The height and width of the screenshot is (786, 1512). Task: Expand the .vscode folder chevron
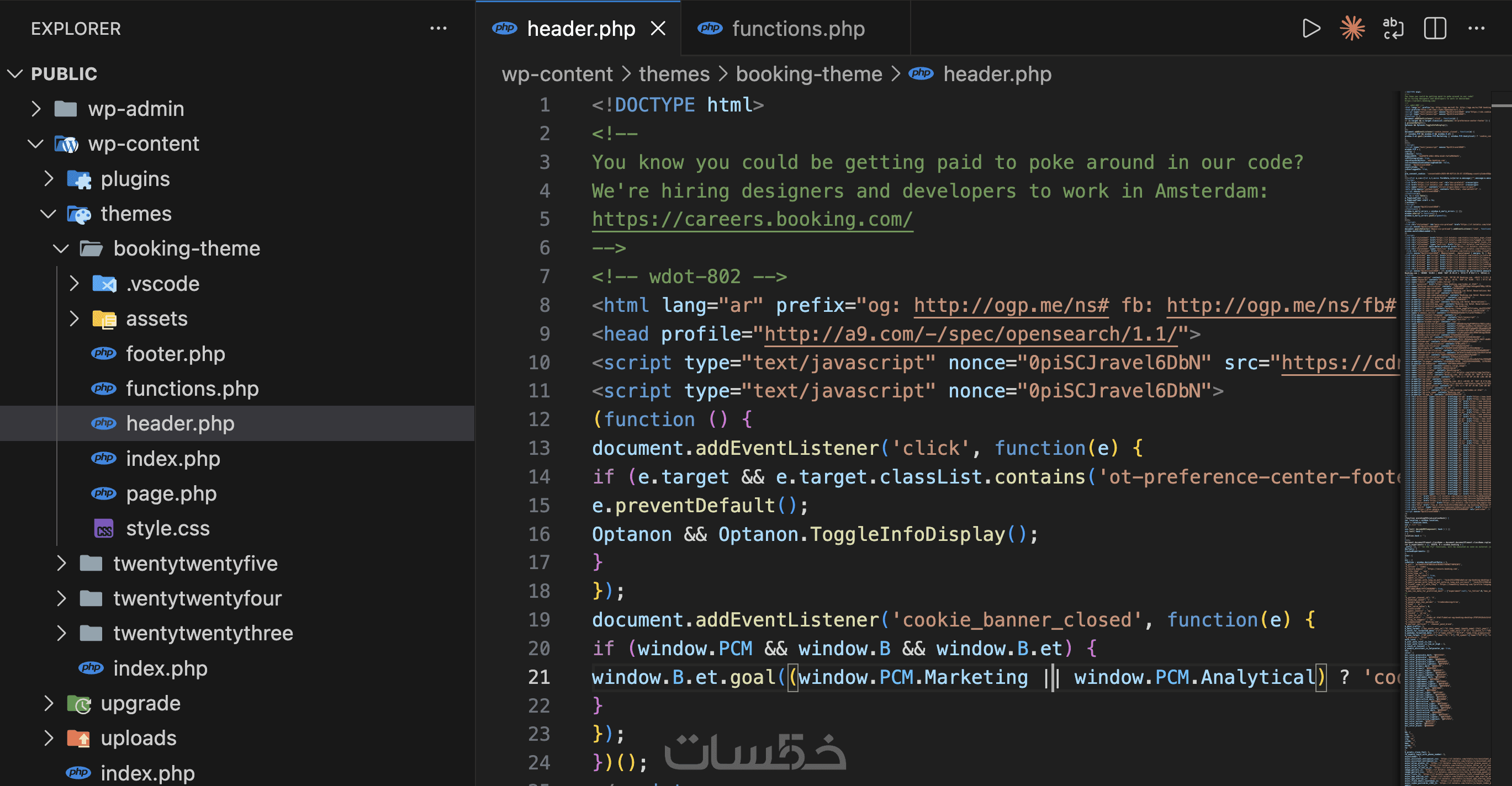(74, 284)
